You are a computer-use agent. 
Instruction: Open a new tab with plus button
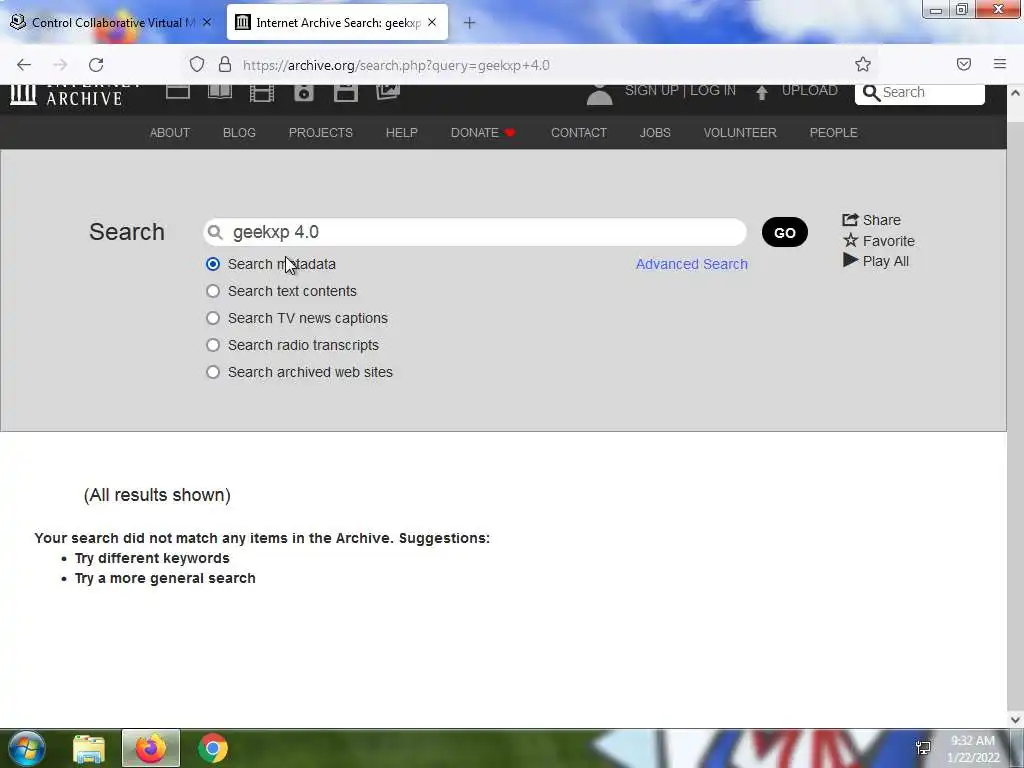coord(469,23)
